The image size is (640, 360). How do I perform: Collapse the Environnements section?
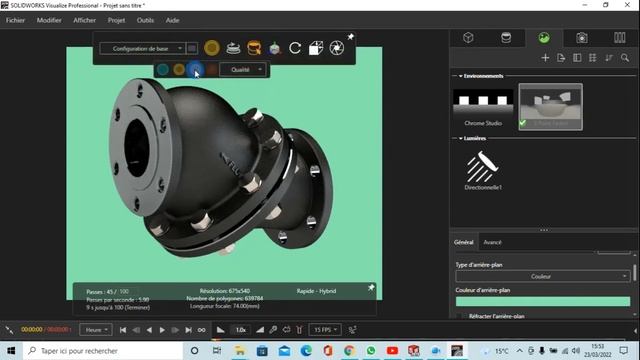pyautogui.click(x=460, y=76)
